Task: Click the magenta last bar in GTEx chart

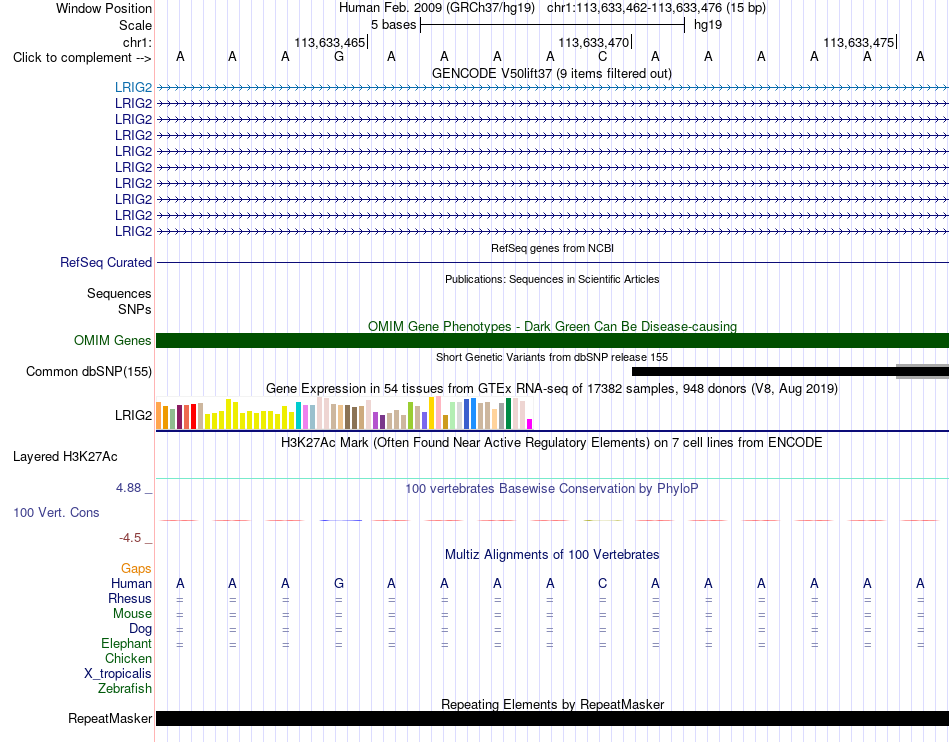Action: (530, 424)
